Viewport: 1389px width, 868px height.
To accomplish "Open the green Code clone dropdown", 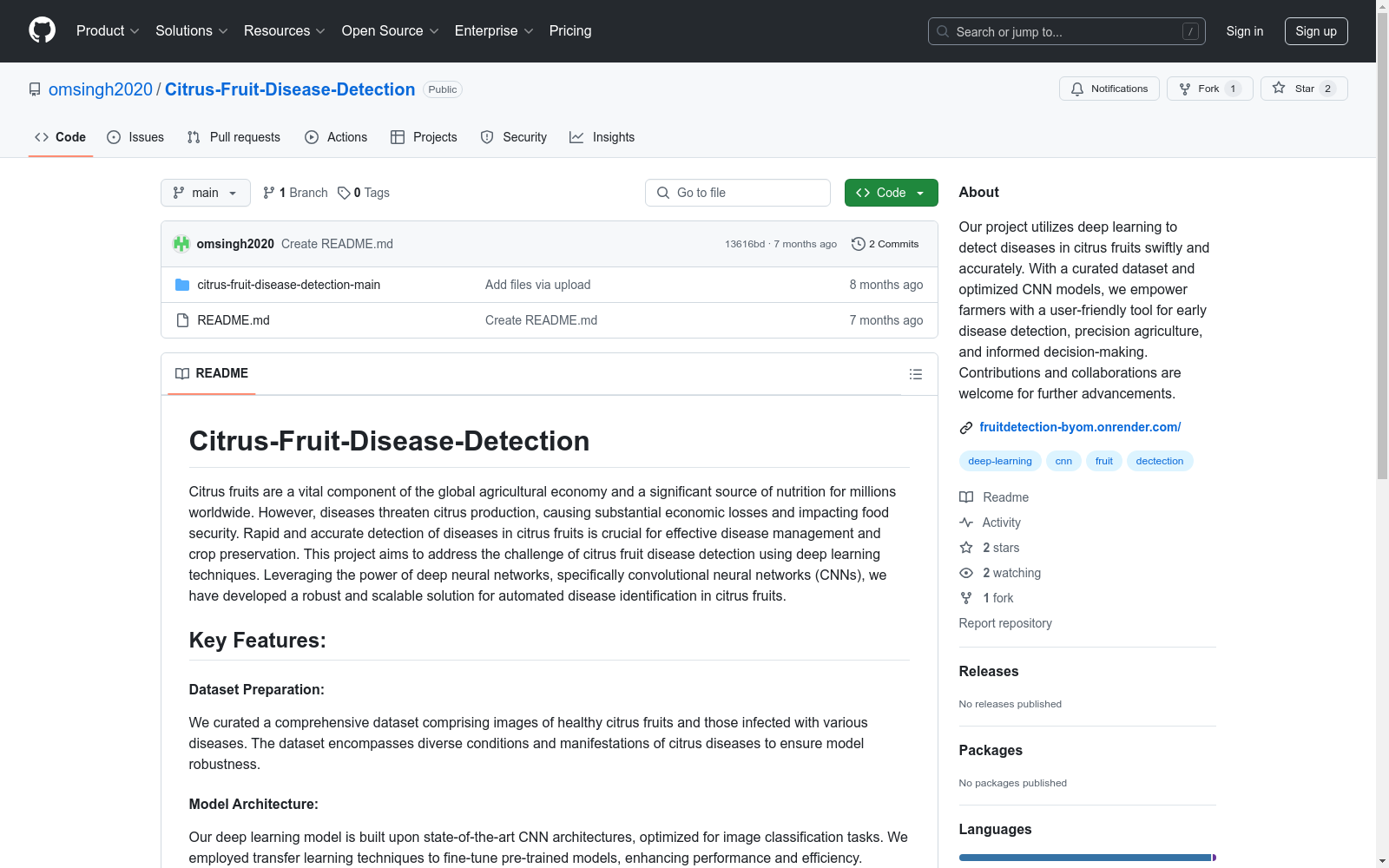I will click(891, 193).
